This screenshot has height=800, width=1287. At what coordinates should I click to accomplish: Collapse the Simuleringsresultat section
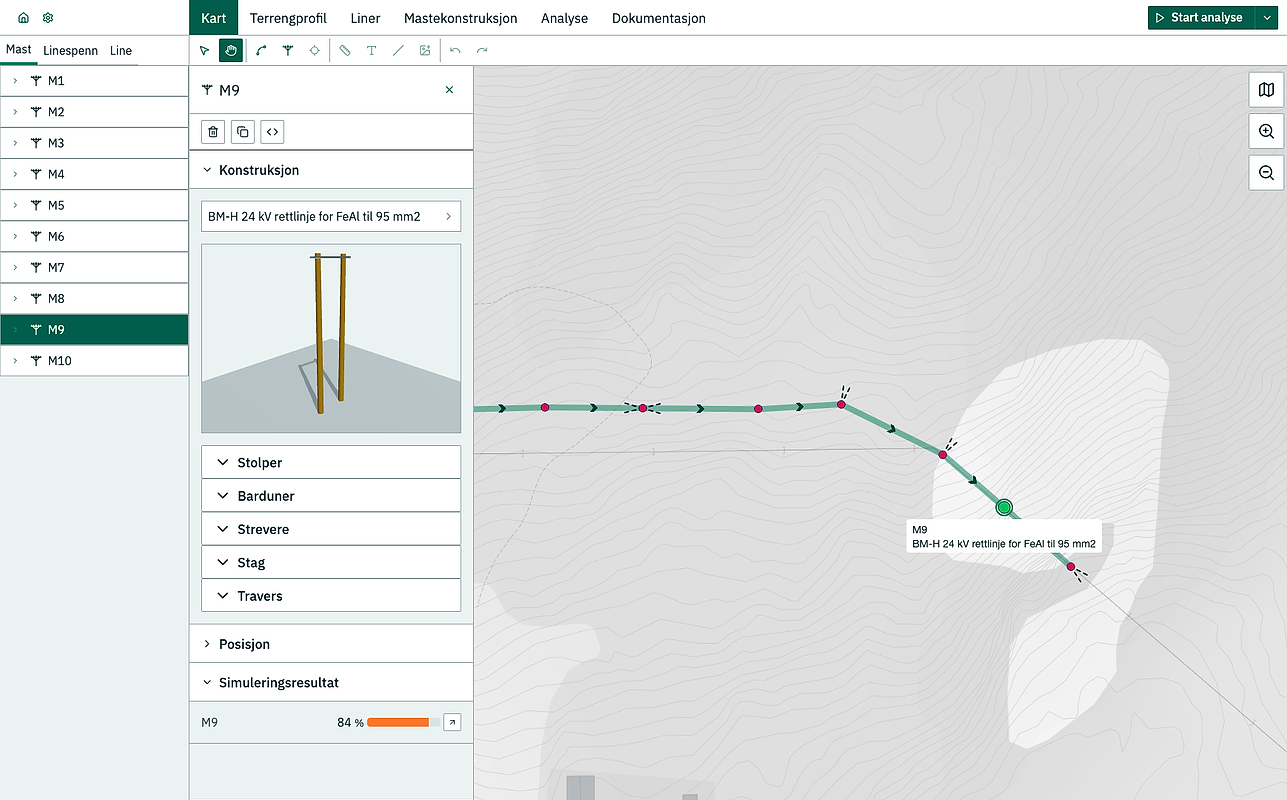click(x=331, y=682)
